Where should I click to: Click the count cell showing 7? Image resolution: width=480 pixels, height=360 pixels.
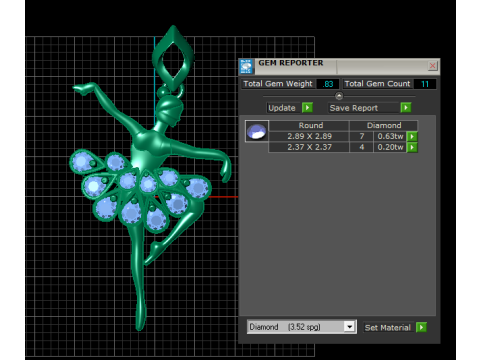361,136
